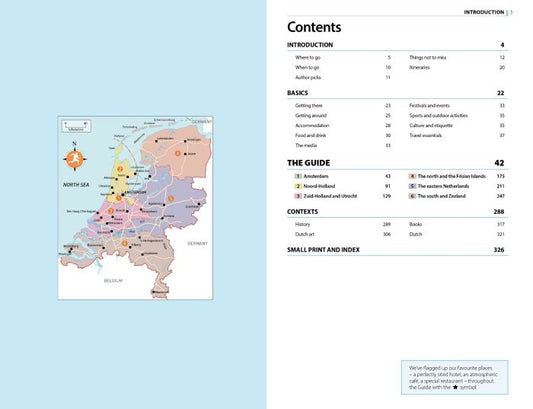This screenshot has height=409, width=533.
Task: Click the Contents page title
Action: 314,27
